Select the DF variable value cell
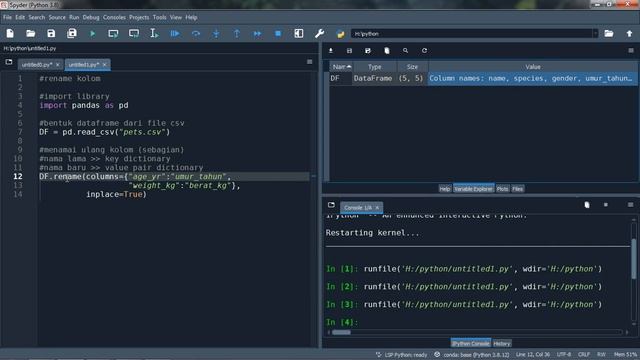640x360 pixels. point(532,78)
